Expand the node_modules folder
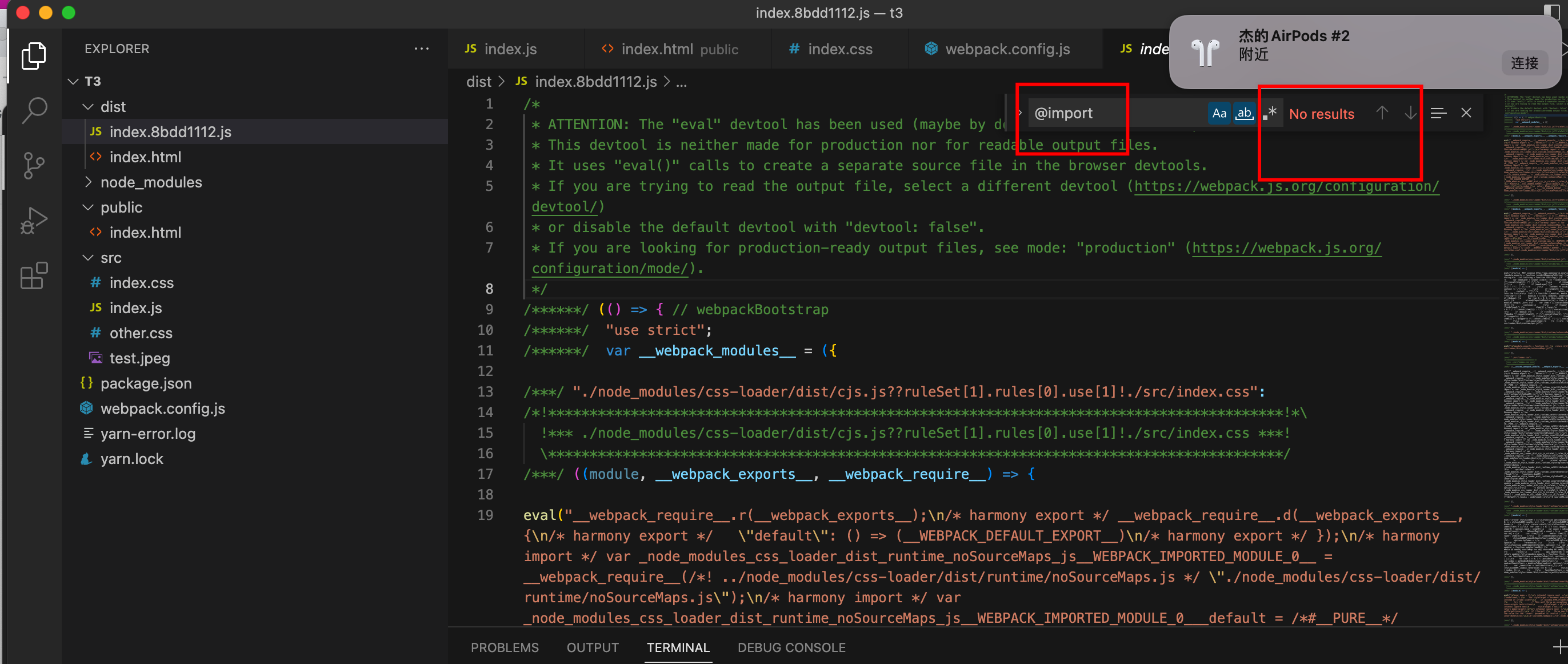The width and height of the screenshot is (1568, 664). coord(88,182)
